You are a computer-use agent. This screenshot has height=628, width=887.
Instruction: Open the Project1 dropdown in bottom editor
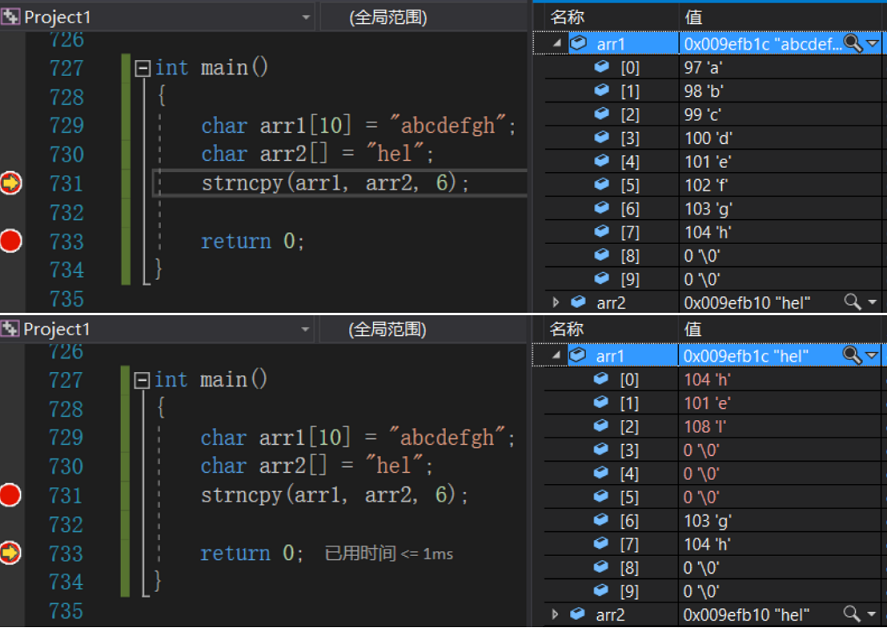(305, 329)
